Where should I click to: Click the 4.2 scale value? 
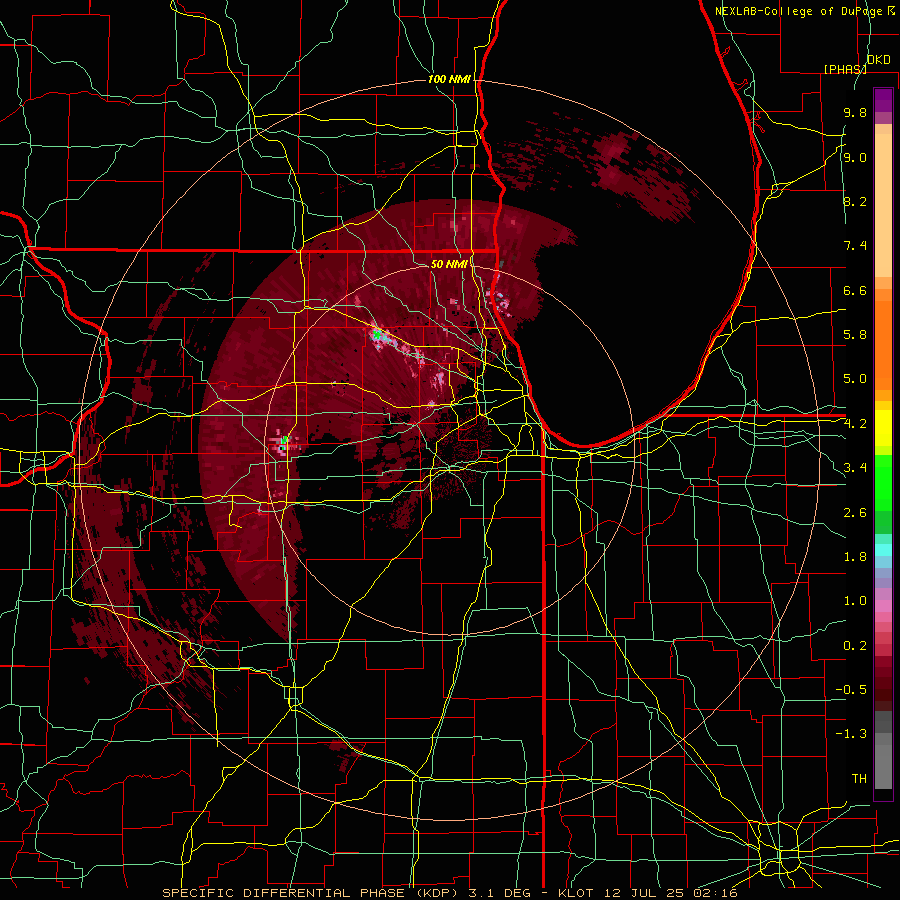tap(855, 424)
